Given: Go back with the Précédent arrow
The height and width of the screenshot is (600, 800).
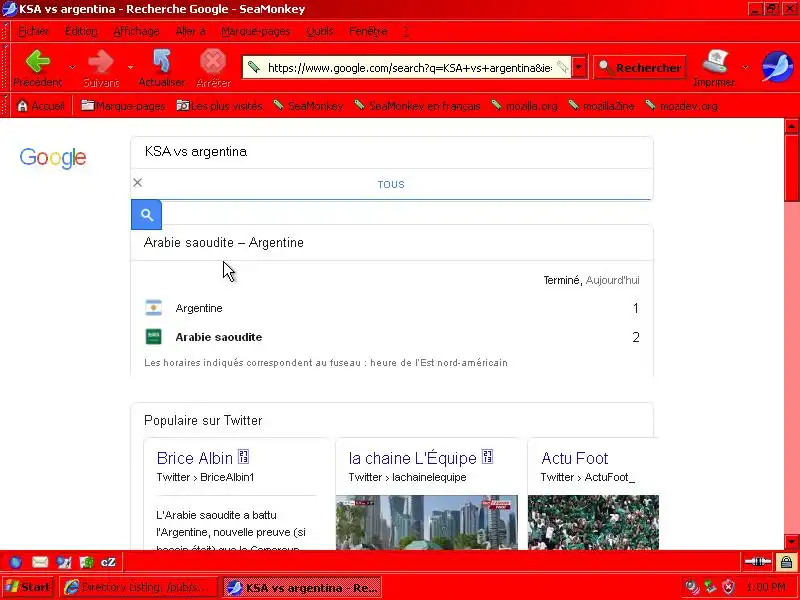Looking at the screenshot, I should pyautogui.click(x=38, y=68).
